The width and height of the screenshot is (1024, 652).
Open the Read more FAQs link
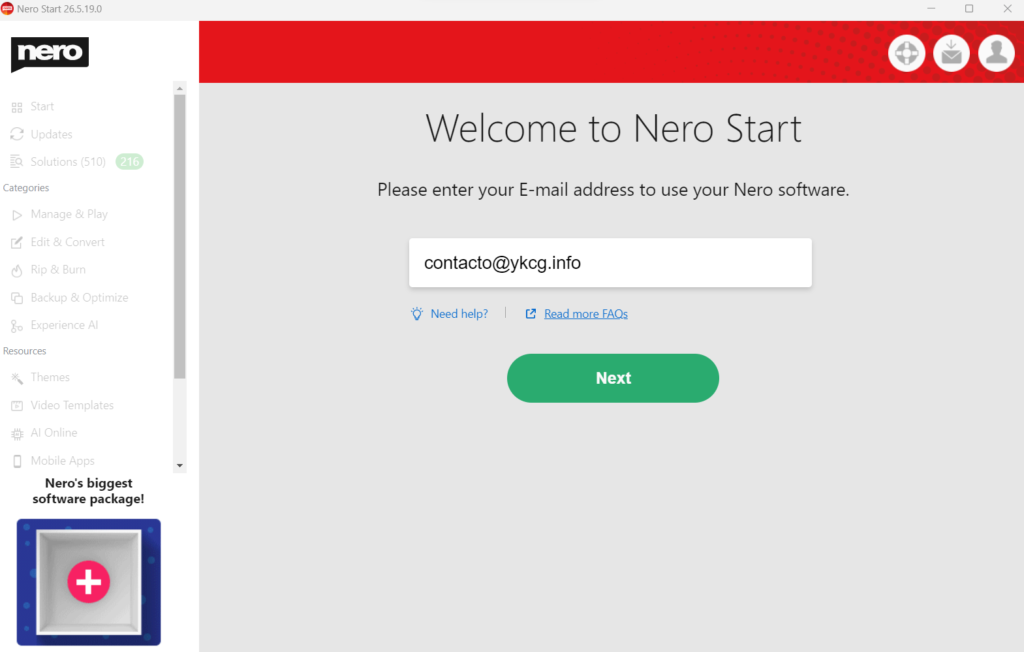click(x=586, y=314)
